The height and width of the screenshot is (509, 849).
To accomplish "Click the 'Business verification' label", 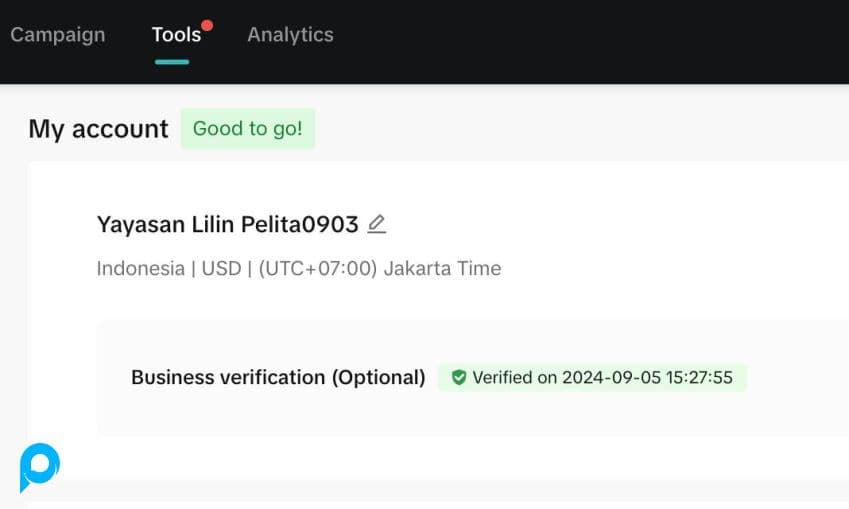I will tap(228, 378).
